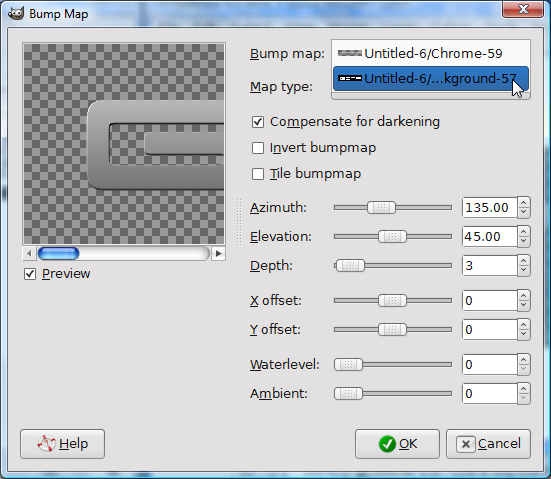Click the horizontal preview scrollbar thumb
The height and width of the screenshot is (479, 551).
[x=58, y=253]
